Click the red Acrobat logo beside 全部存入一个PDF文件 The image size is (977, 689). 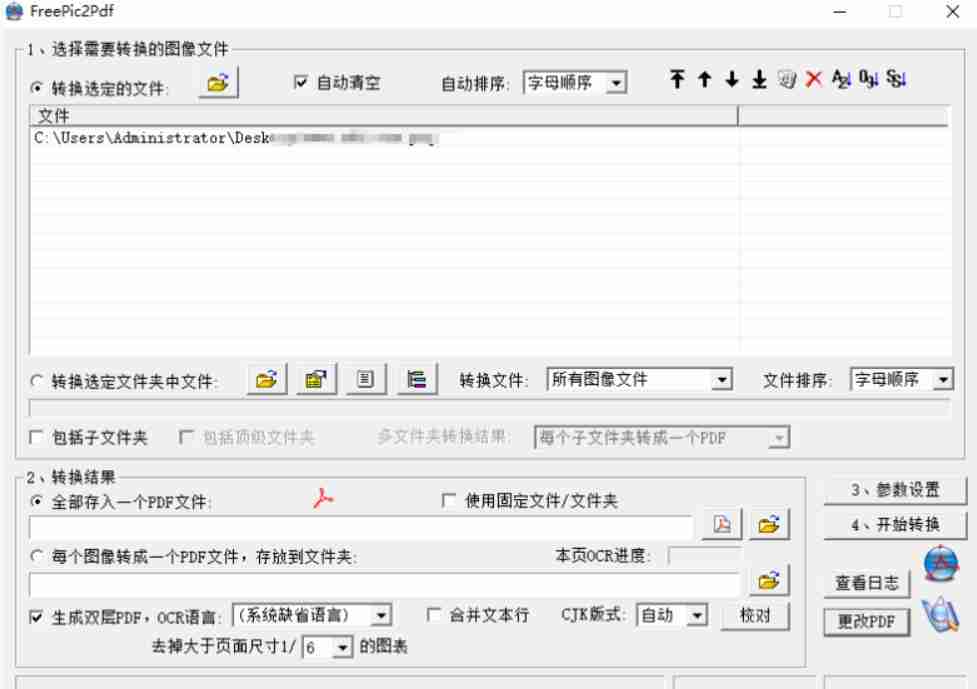pos(323,498)
